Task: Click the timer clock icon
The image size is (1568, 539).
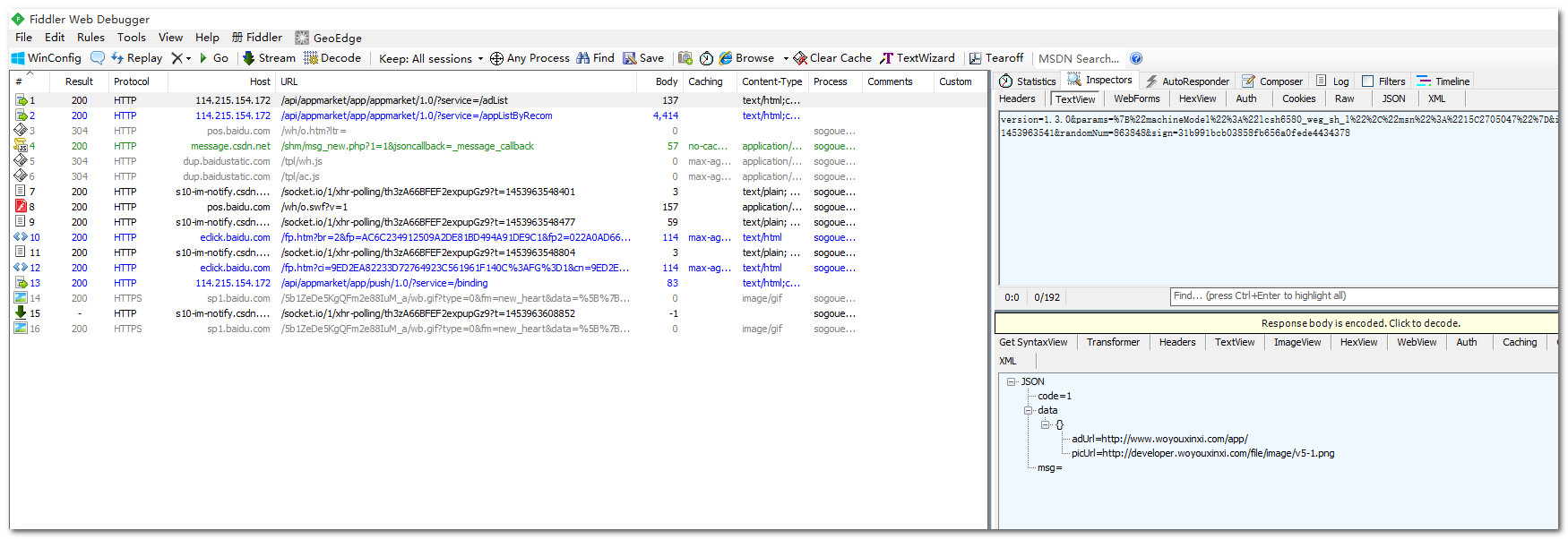Action: (706, 58)
